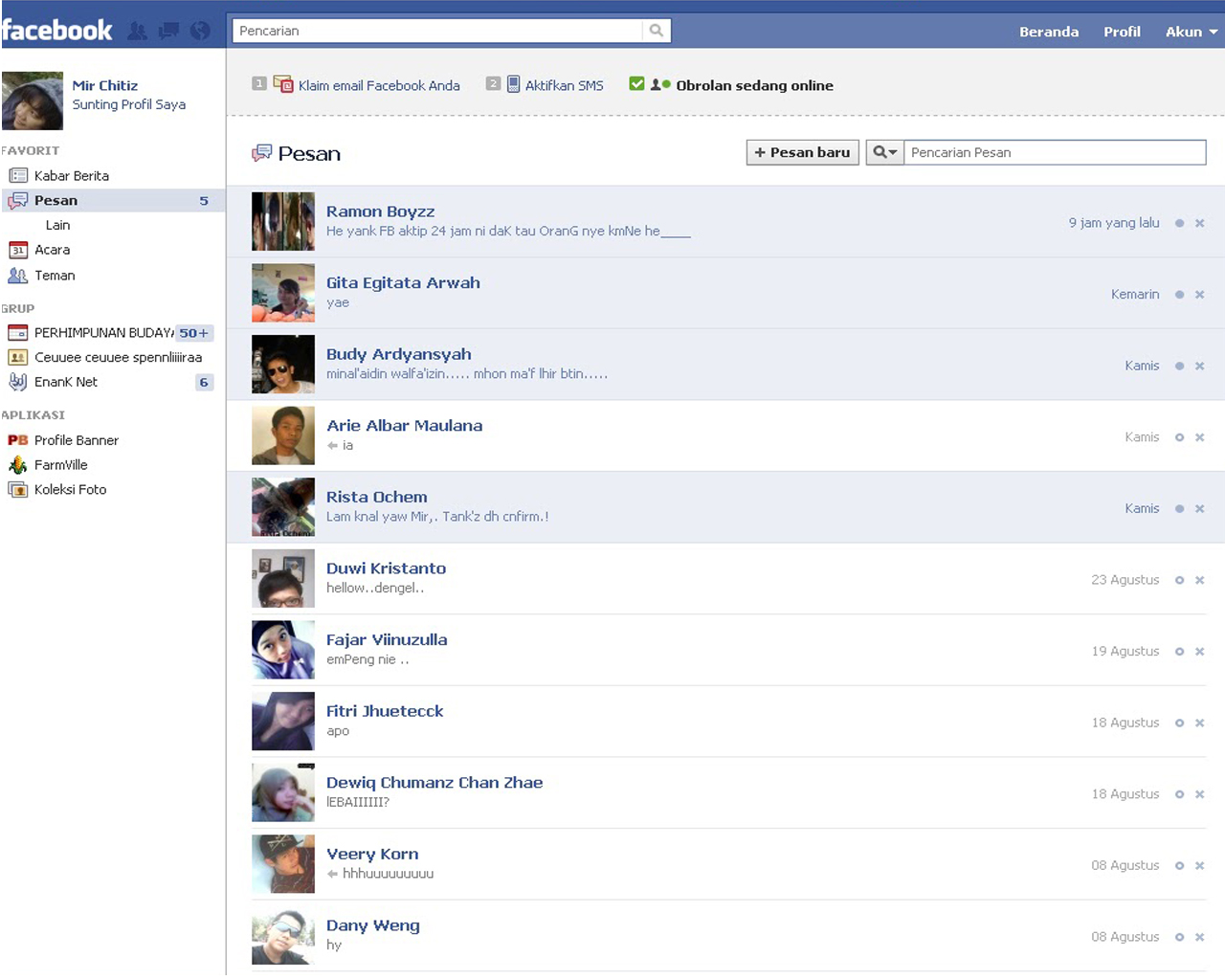Image resolution: width=1225 pixels, height=980 pixels.
Task: Open the notifications globe icon
Action: (200, 32)
